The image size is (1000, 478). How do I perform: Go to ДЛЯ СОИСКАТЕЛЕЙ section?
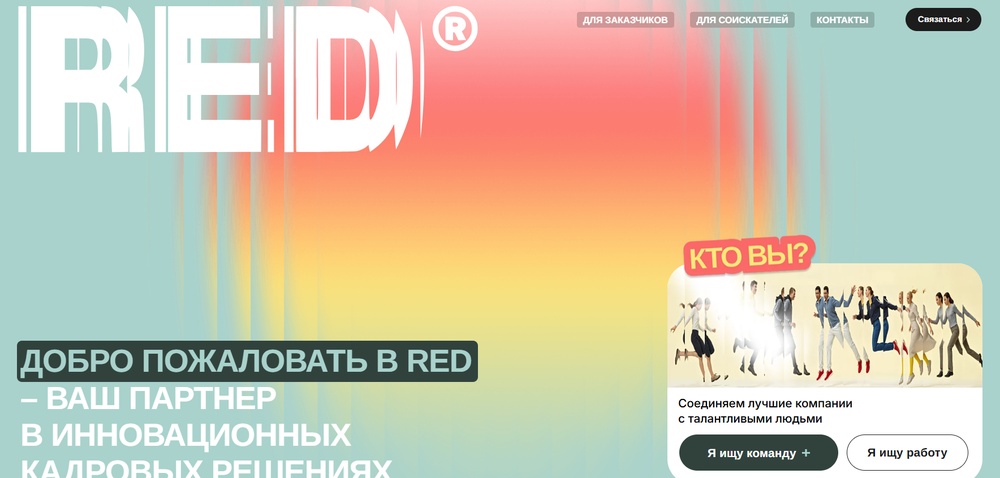pos(742,20)
